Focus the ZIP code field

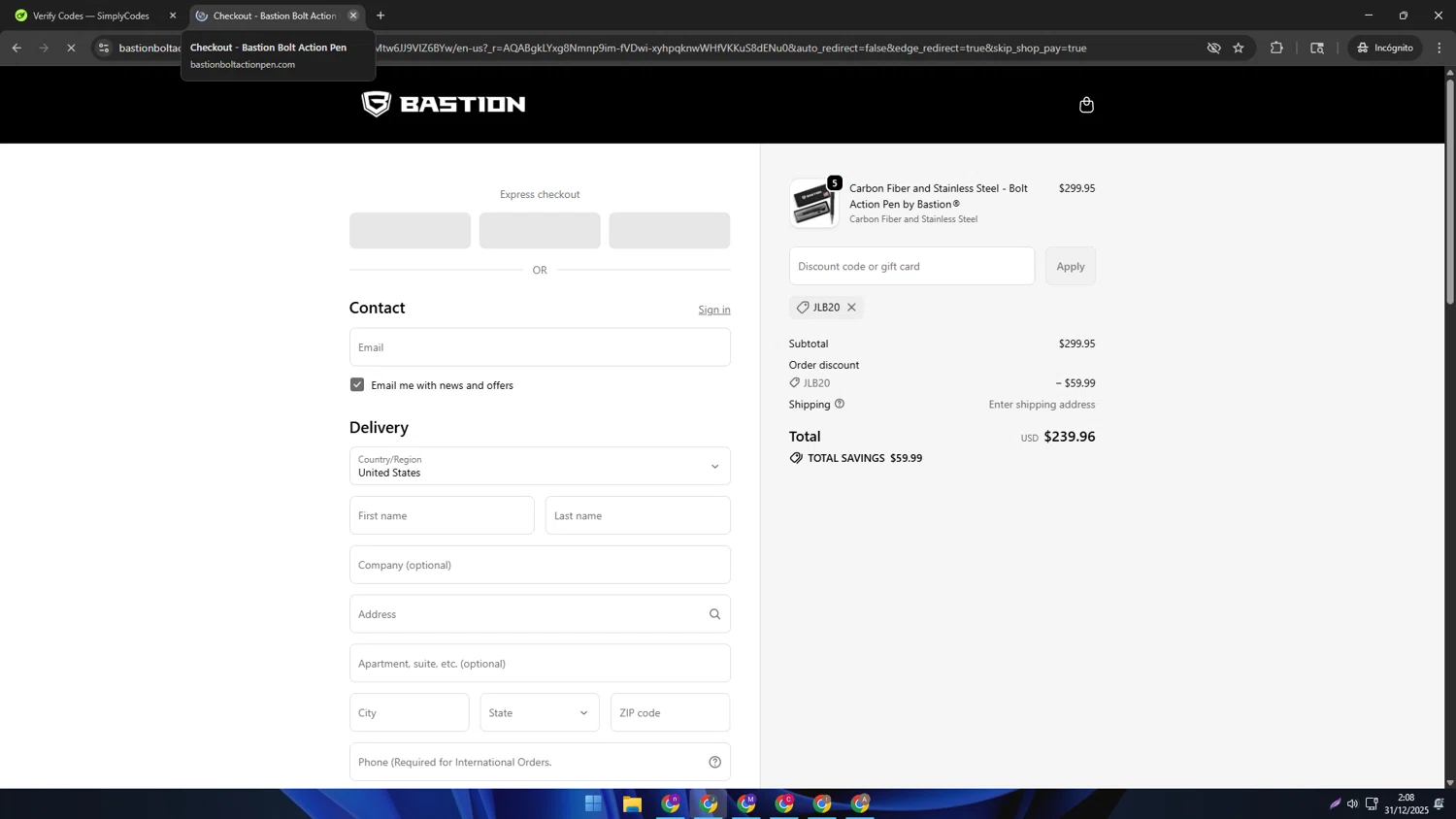(x=670, y=712)
